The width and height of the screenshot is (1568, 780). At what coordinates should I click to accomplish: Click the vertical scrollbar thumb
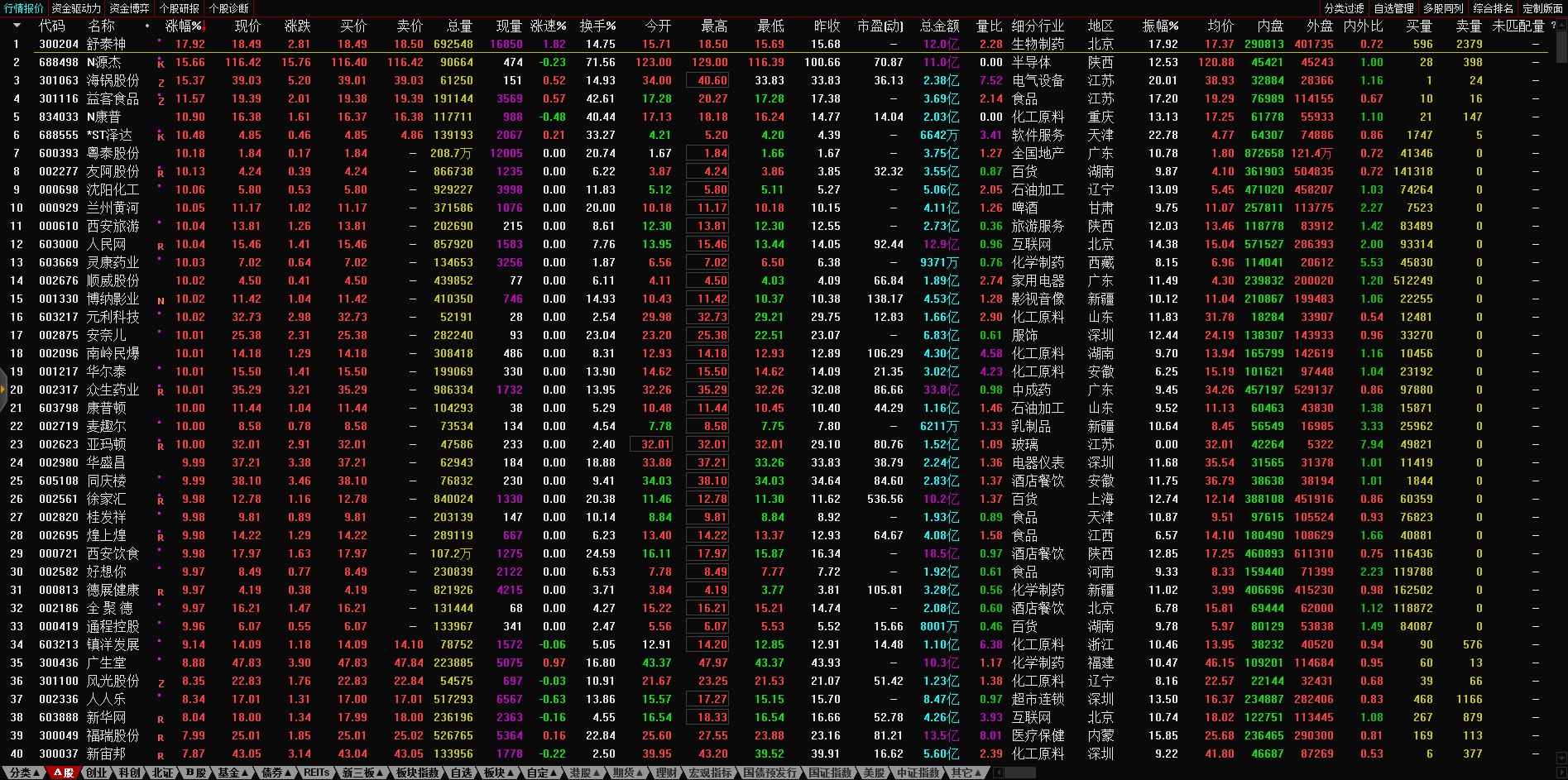pos(1561,45)
